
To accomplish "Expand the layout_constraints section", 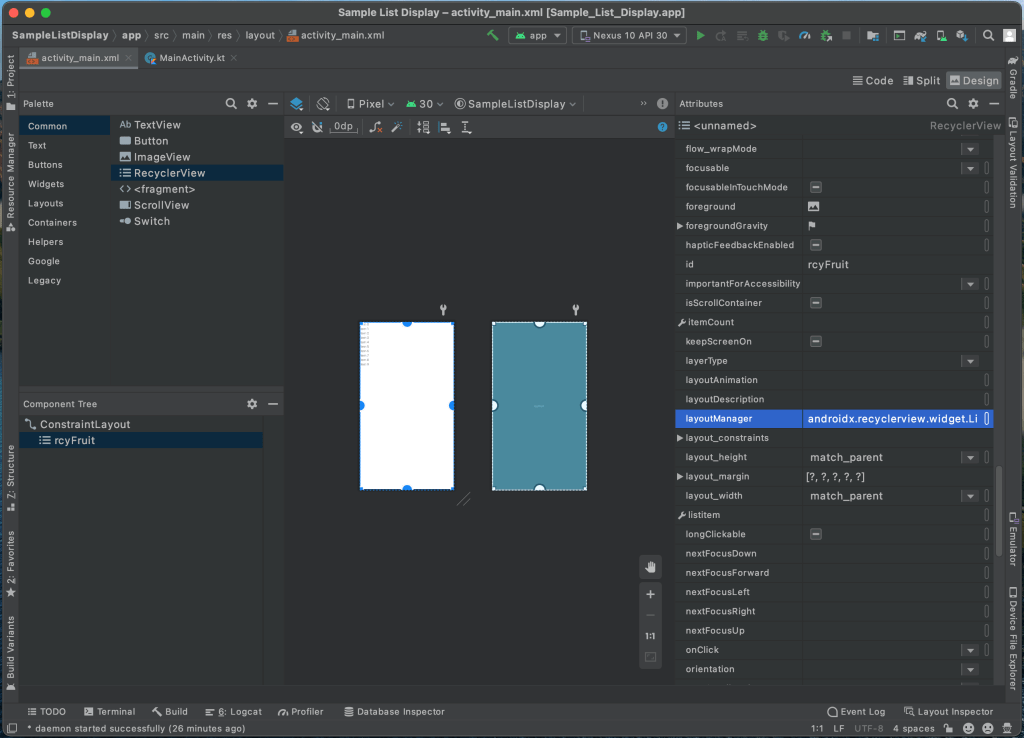I will coord(681,438).
